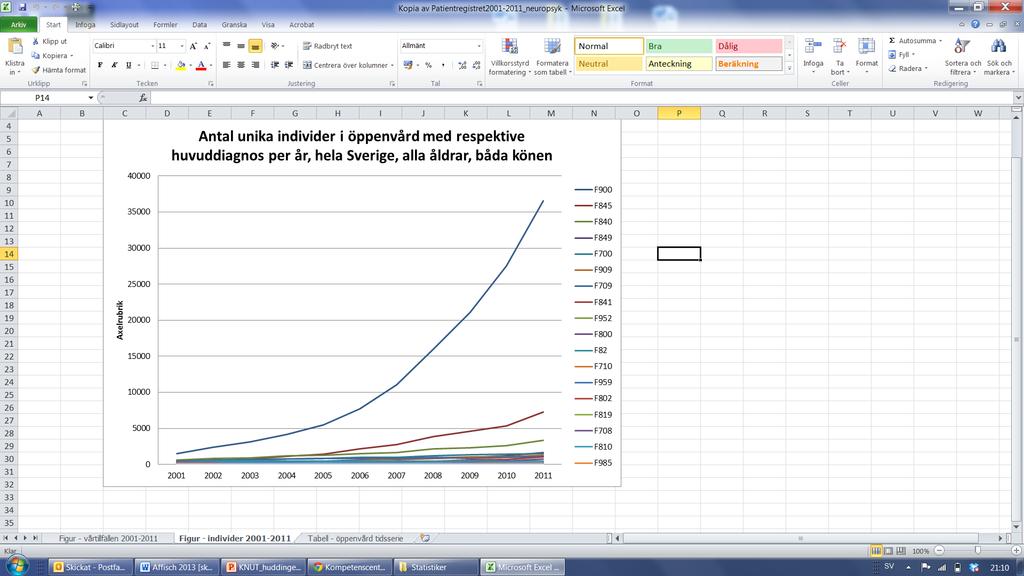1024x576 pixels.
Task: Expand the Name Box dropdown arrow
Action: pos(91,98)
